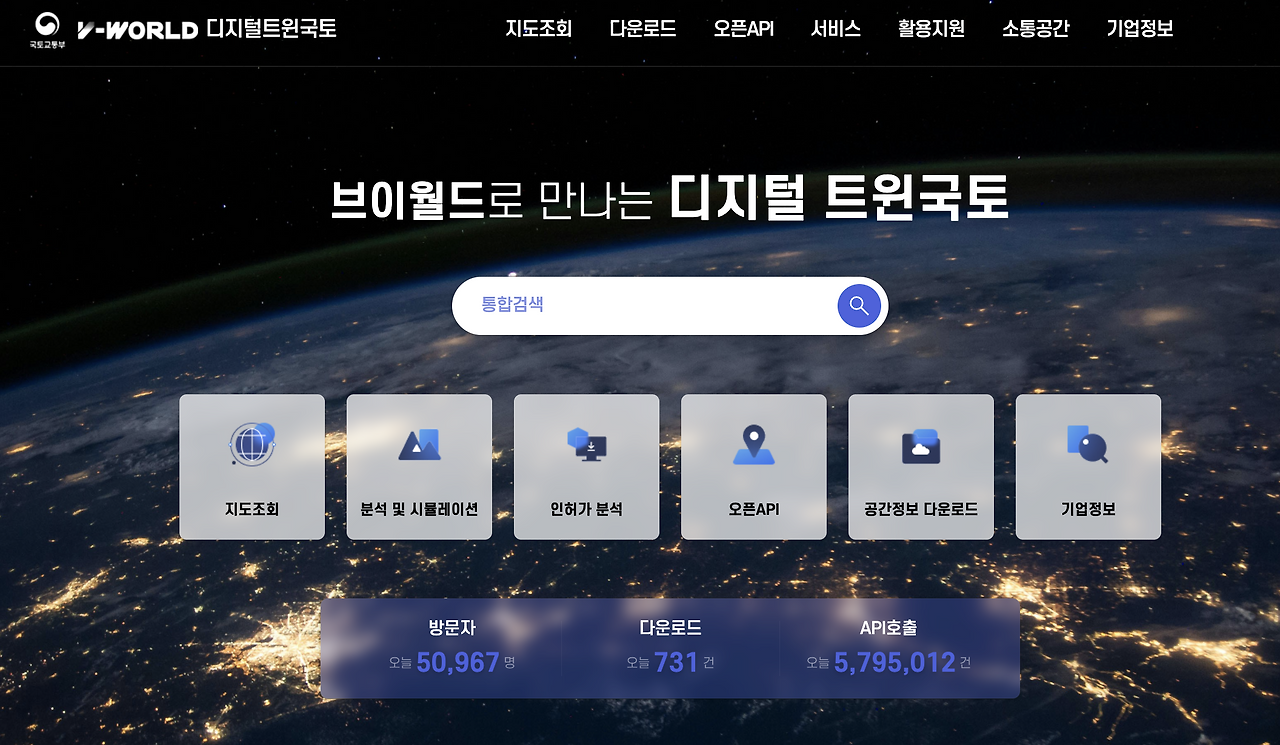Viewport: 1280px width, 745px height.
Task: Select the 기업정보 label on the shortcut card
Action: pos(1088,509)
